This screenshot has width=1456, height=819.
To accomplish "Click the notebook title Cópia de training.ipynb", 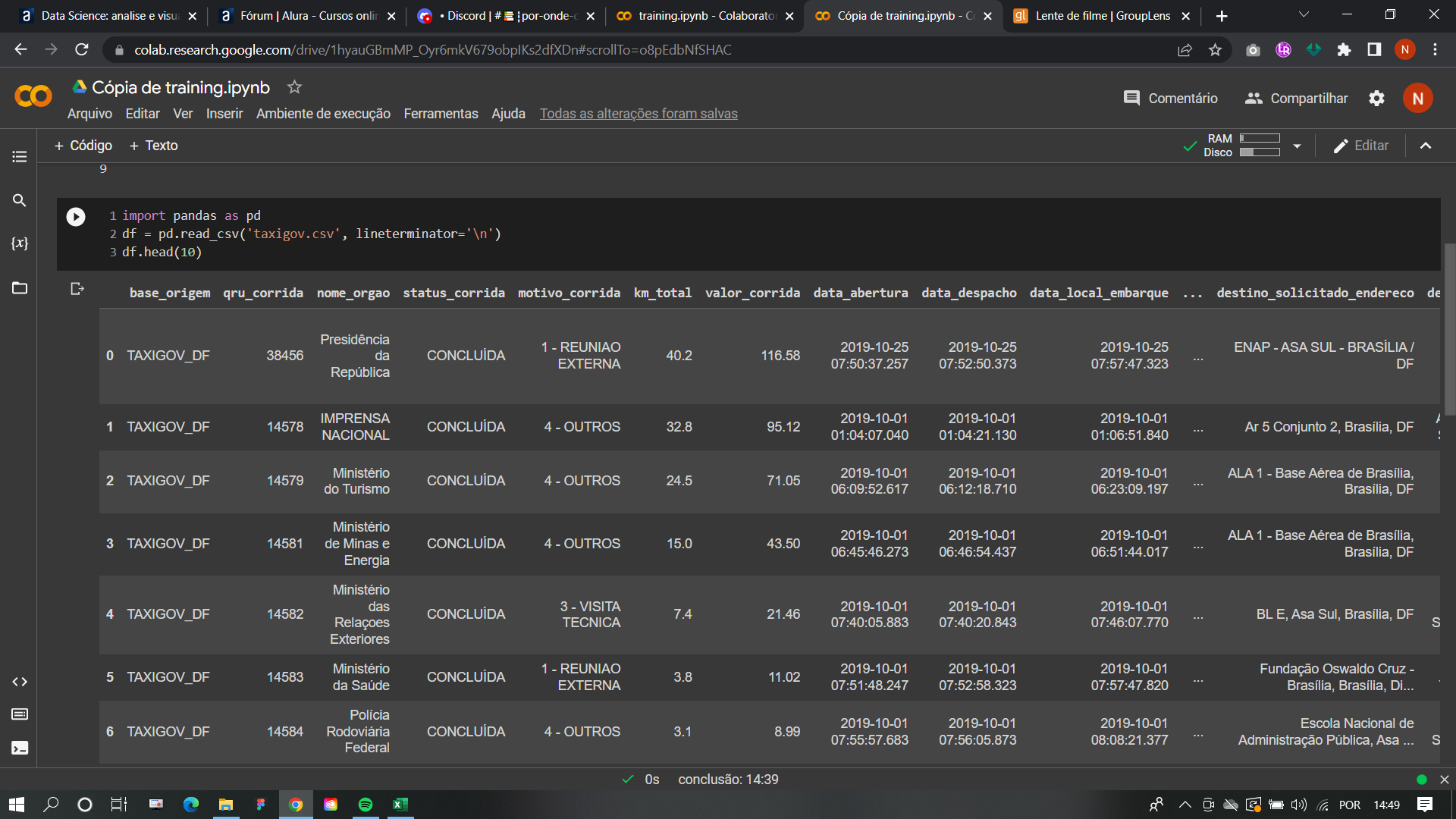I will [x=180, y=87].
